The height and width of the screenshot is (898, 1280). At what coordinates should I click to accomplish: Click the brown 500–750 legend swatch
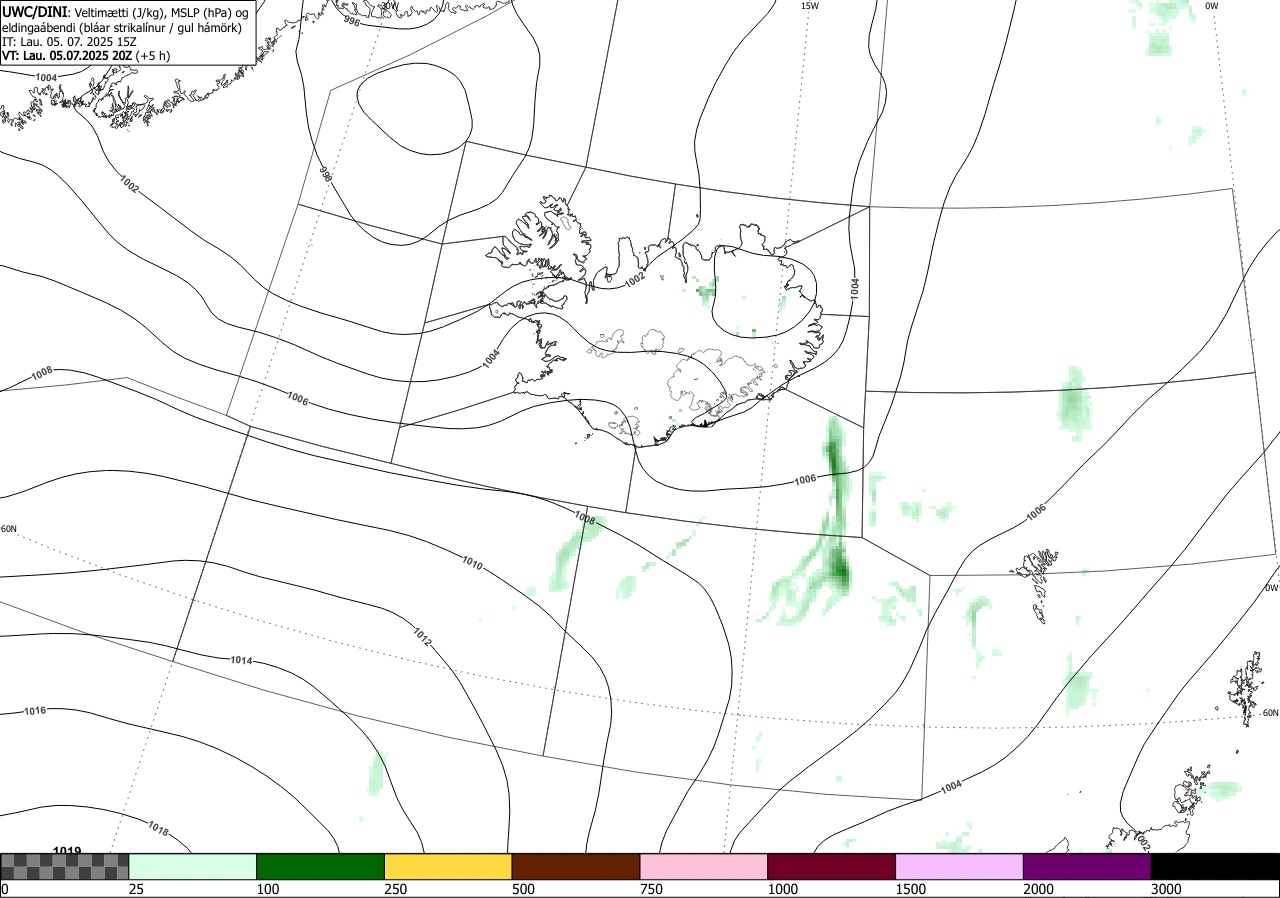[576, 866]
